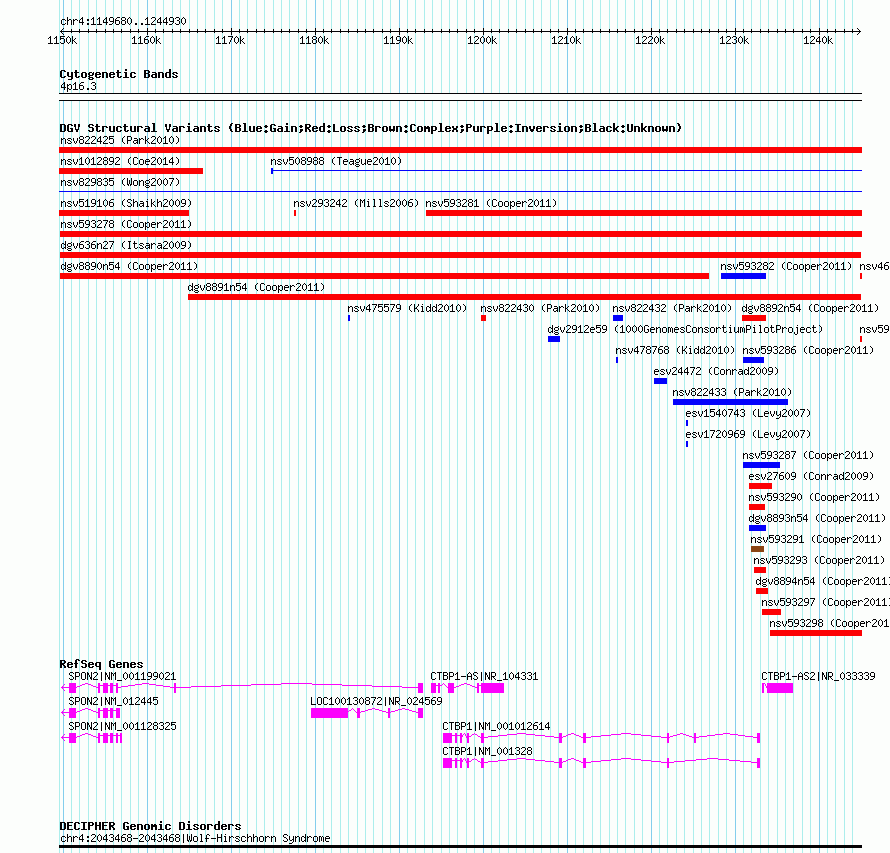The width and height of the screenshot is (890, 853).
Task: Click the nsv593298 red loss bar
Action: (816, 633)
